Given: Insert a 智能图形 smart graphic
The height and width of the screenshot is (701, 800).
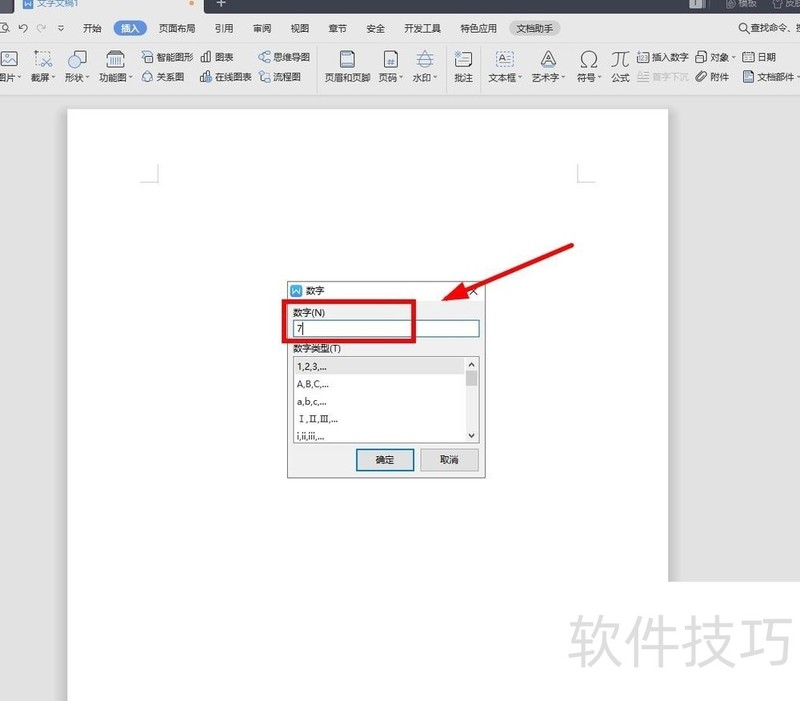Looking at the screenshot, I should [167, 57].
